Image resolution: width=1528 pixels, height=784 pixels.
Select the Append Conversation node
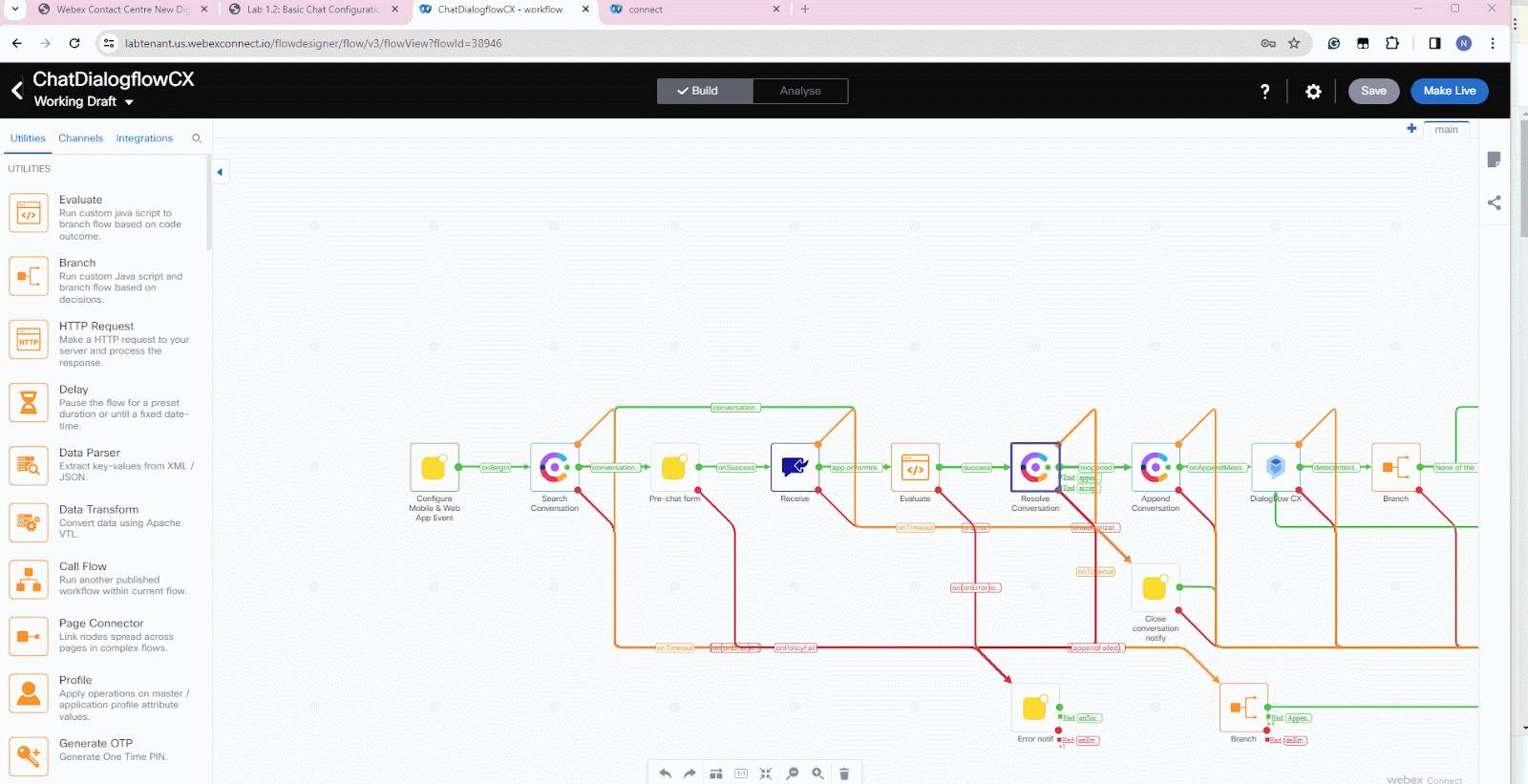pyautogui.click(x=1156, y=467)
